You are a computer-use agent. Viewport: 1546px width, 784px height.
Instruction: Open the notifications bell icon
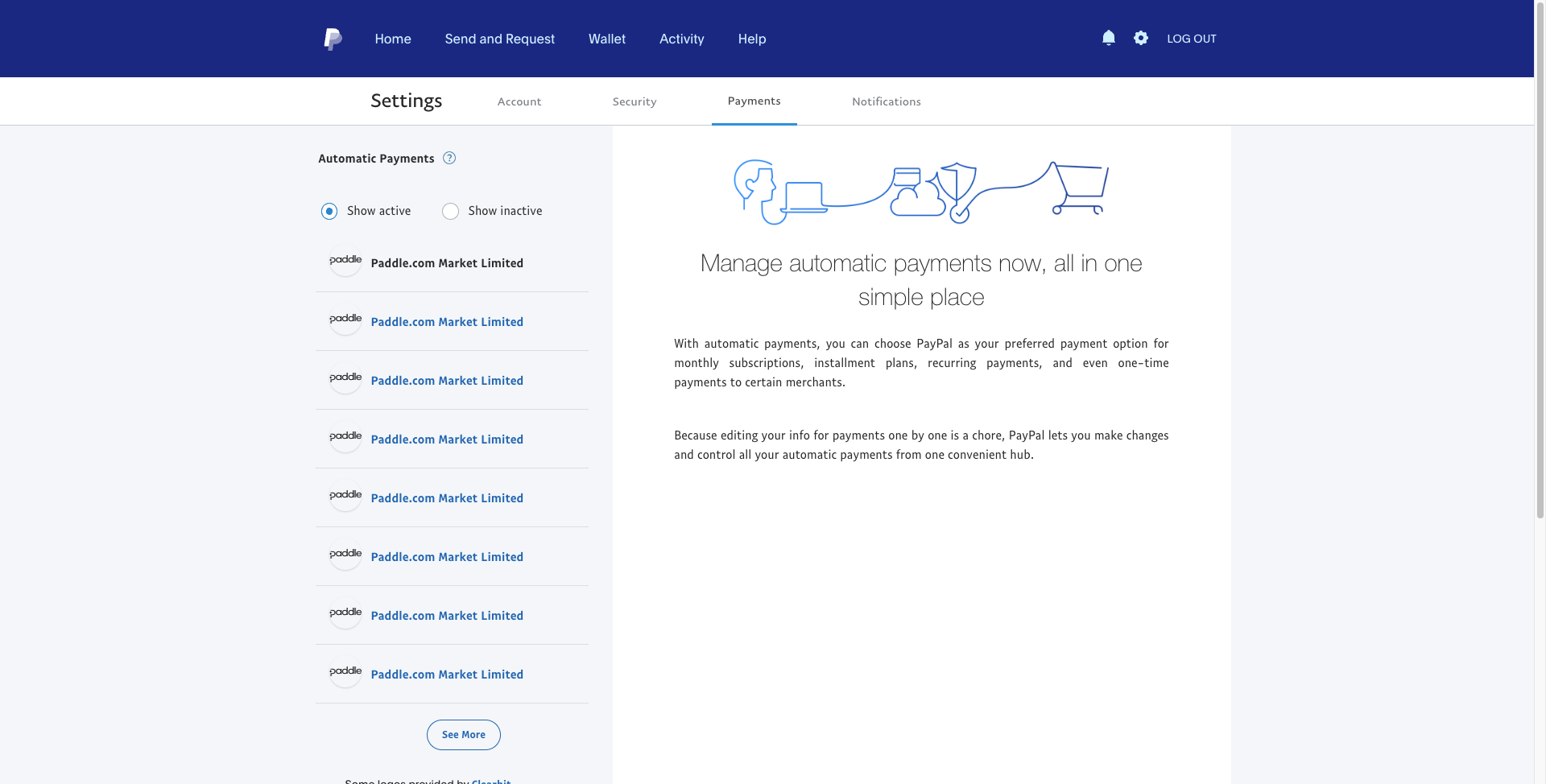(x=1109, y=38)
